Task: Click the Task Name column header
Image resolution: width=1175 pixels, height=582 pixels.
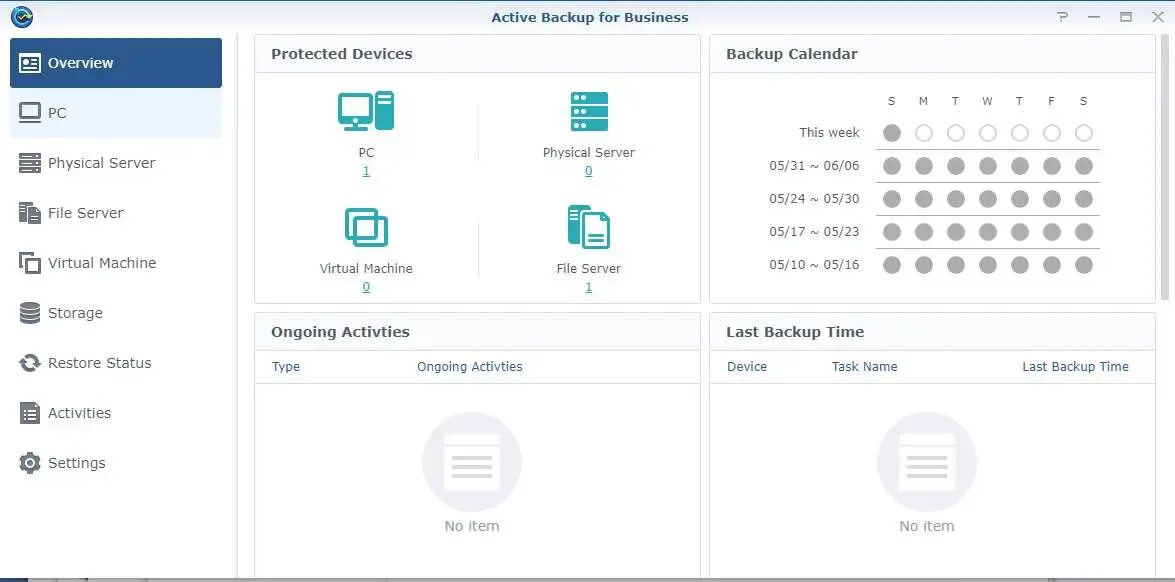Action: (x=865, y=367)
